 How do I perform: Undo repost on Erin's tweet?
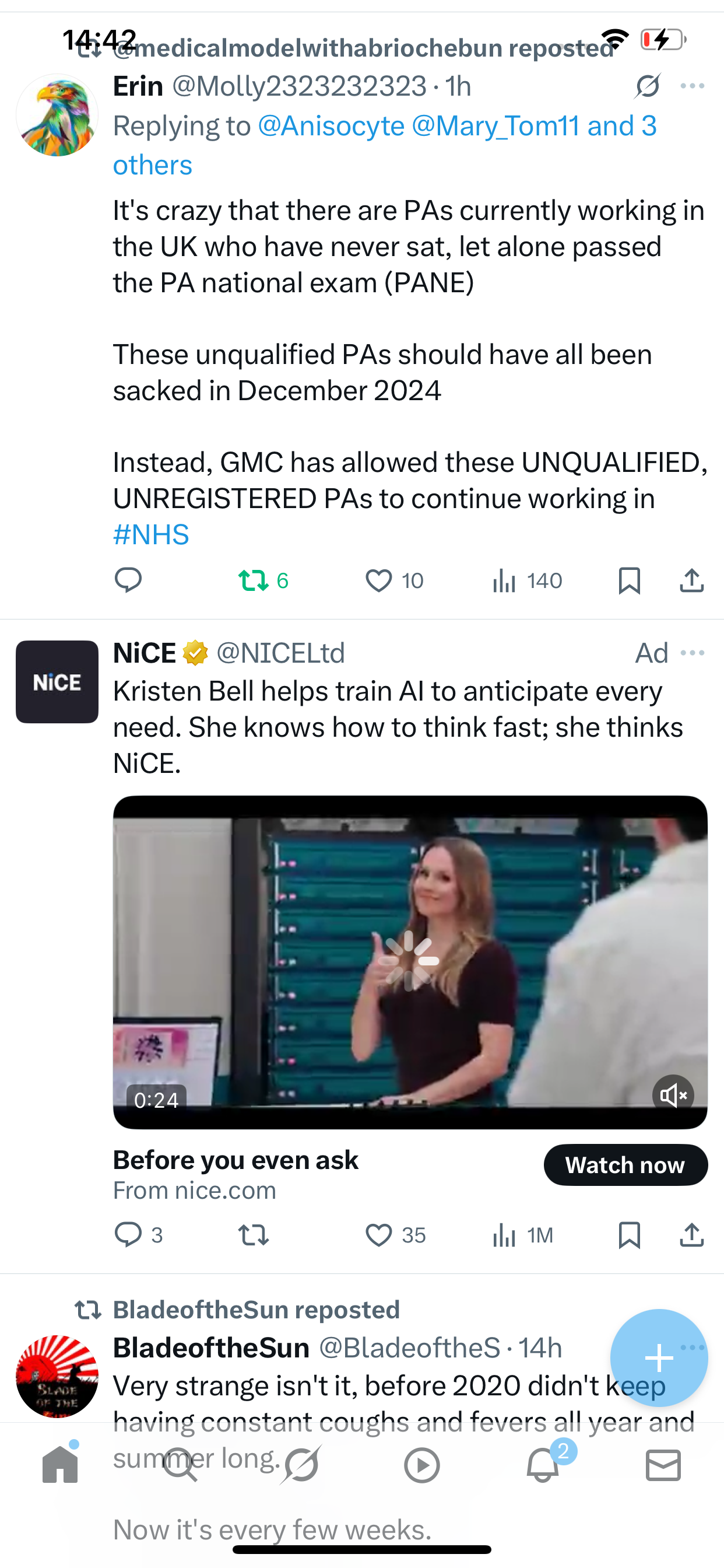click(254, 580)
